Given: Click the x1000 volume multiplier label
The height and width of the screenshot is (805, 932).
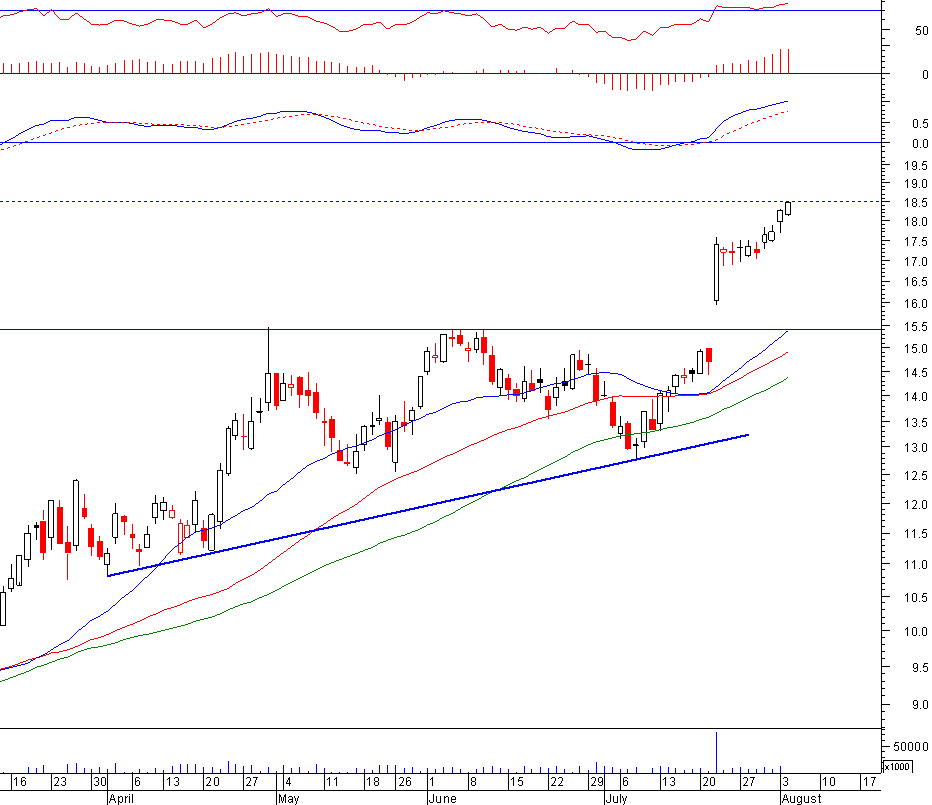Looking at the screenshot, I should [x=897, y=766].
